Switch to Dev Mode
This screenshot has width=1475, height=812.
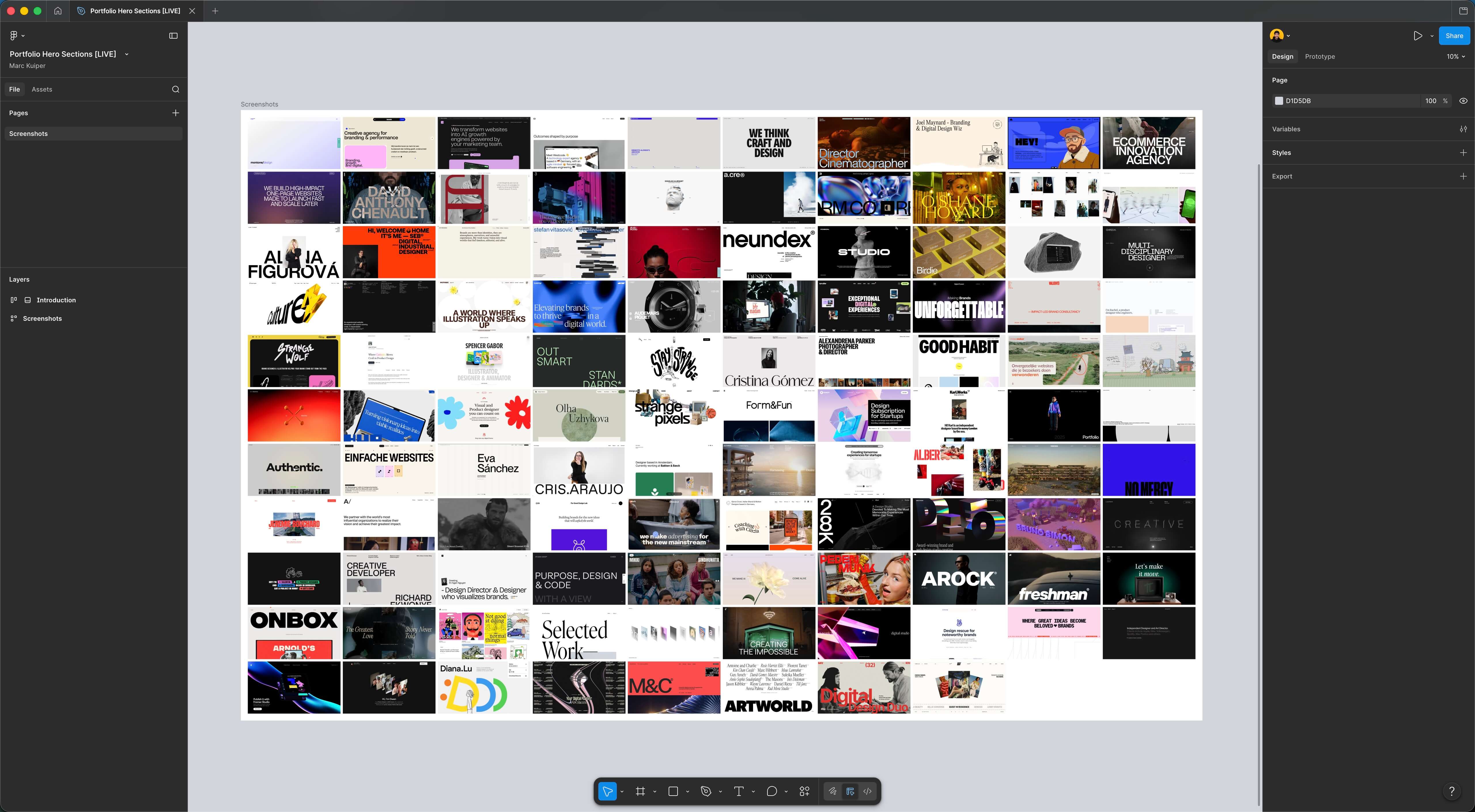pos(867,791)
